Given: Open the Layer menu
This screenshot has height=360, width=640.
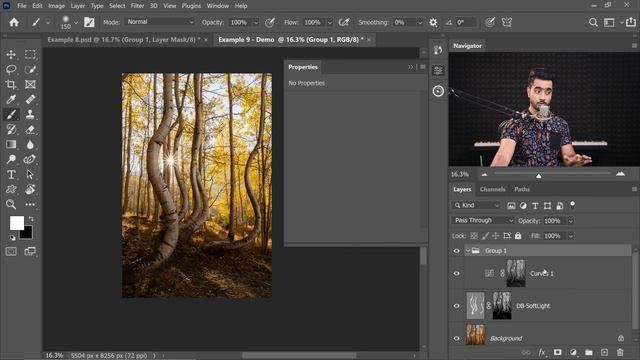Looking at the screenshot, I should (78, 6).
